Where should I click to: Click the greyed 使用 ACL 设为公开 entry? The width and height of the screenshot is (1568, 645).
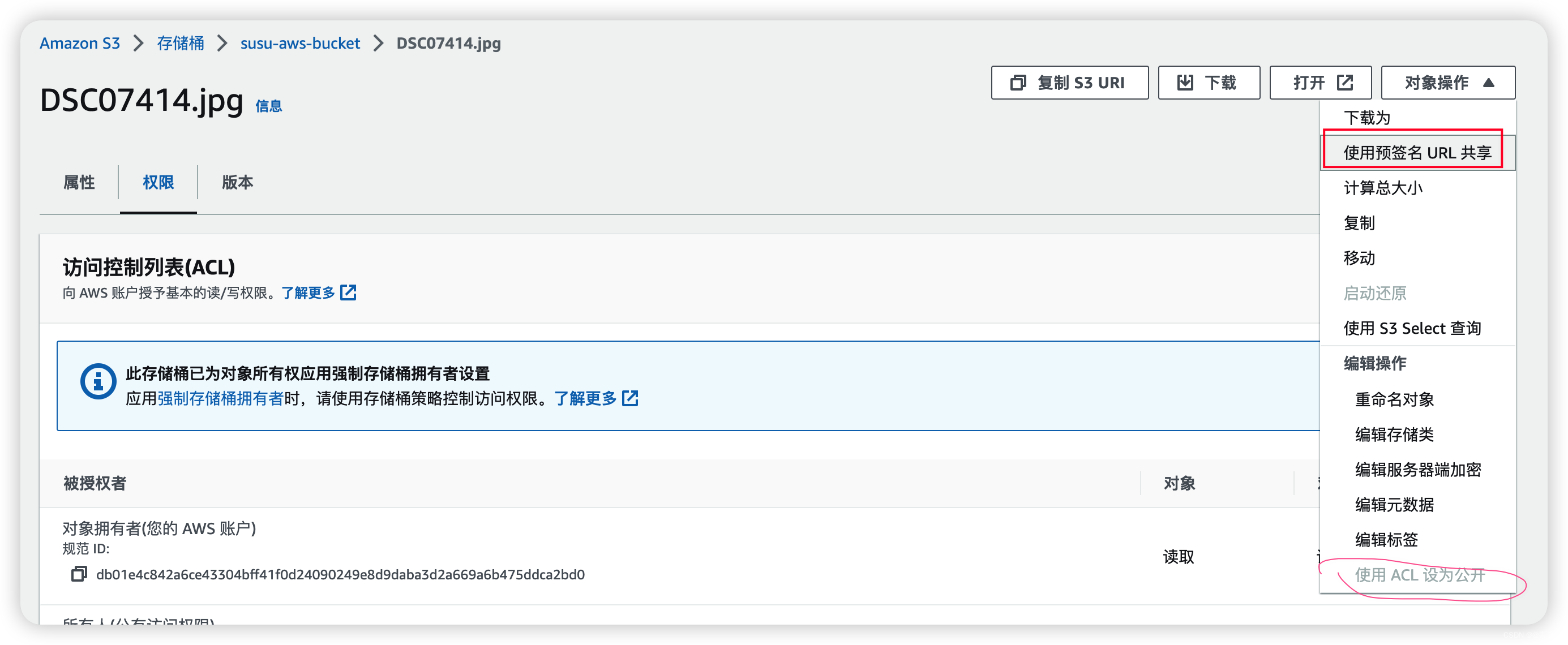click(1417, 575)
